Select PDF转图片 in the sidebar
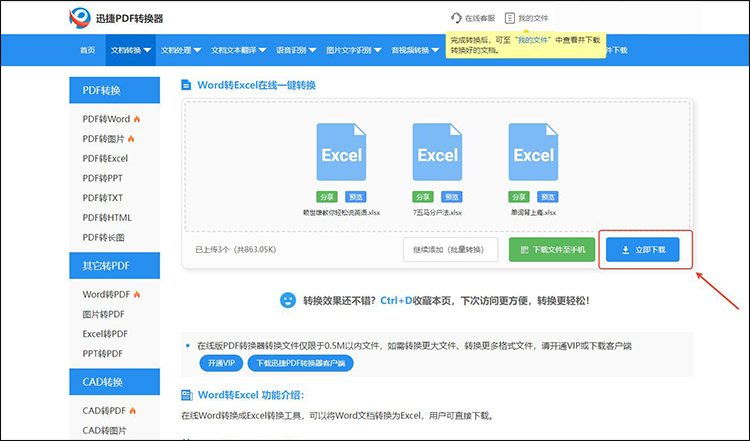Image resolution: width=750 pixels, height=441 pixels. [x=103, y=139]
